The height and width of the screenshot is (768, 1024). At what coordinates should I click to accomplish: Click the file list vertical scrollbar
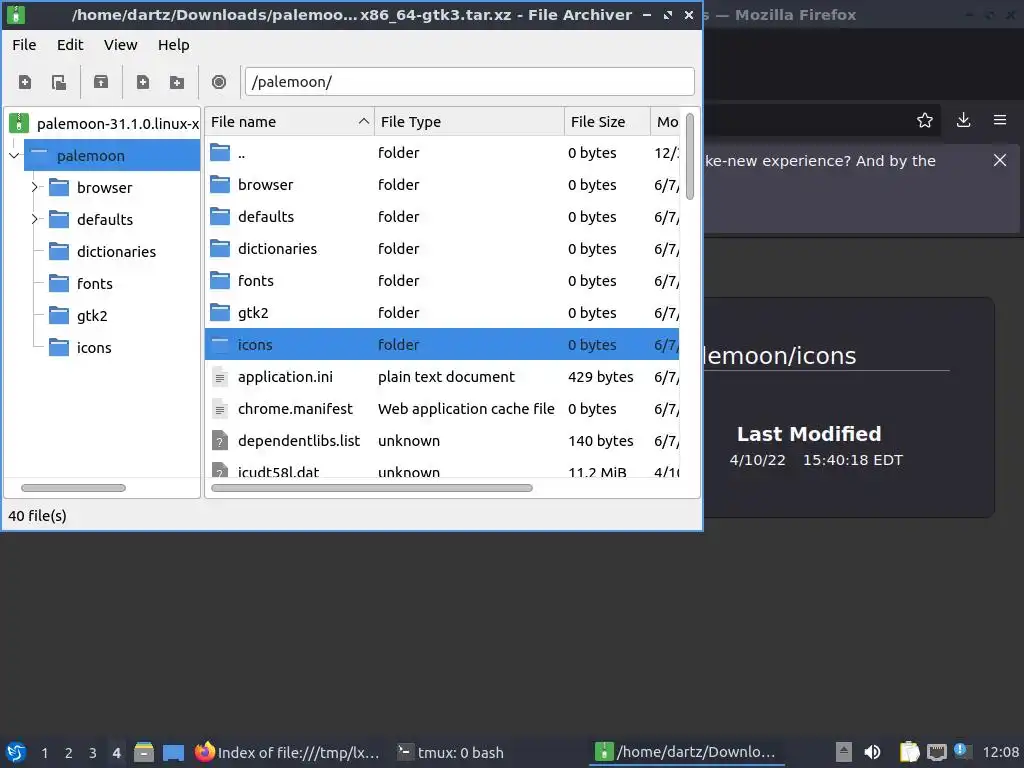690,157
